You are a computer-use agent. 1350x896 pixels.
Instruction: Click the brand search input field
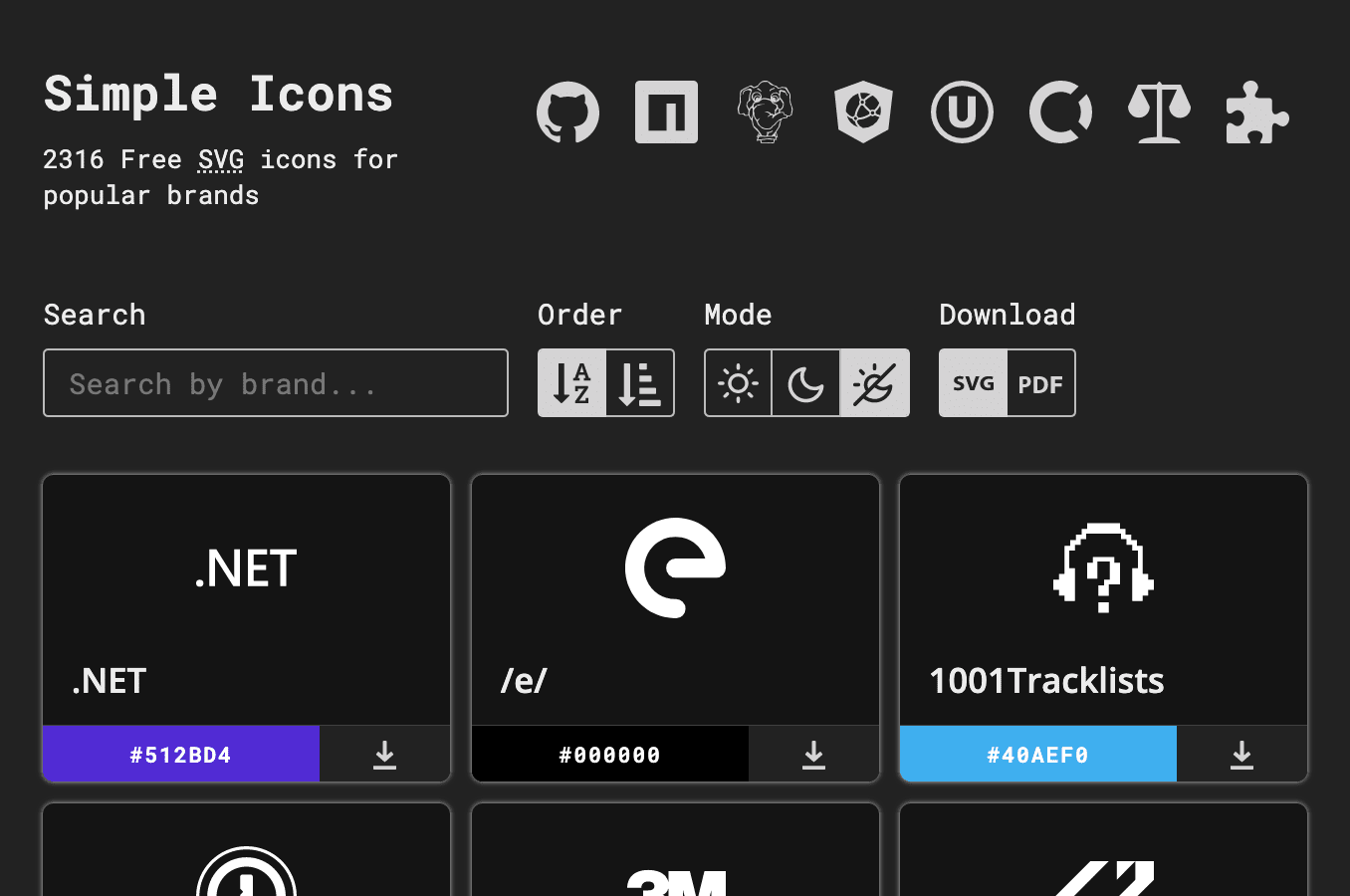(275, 382)
